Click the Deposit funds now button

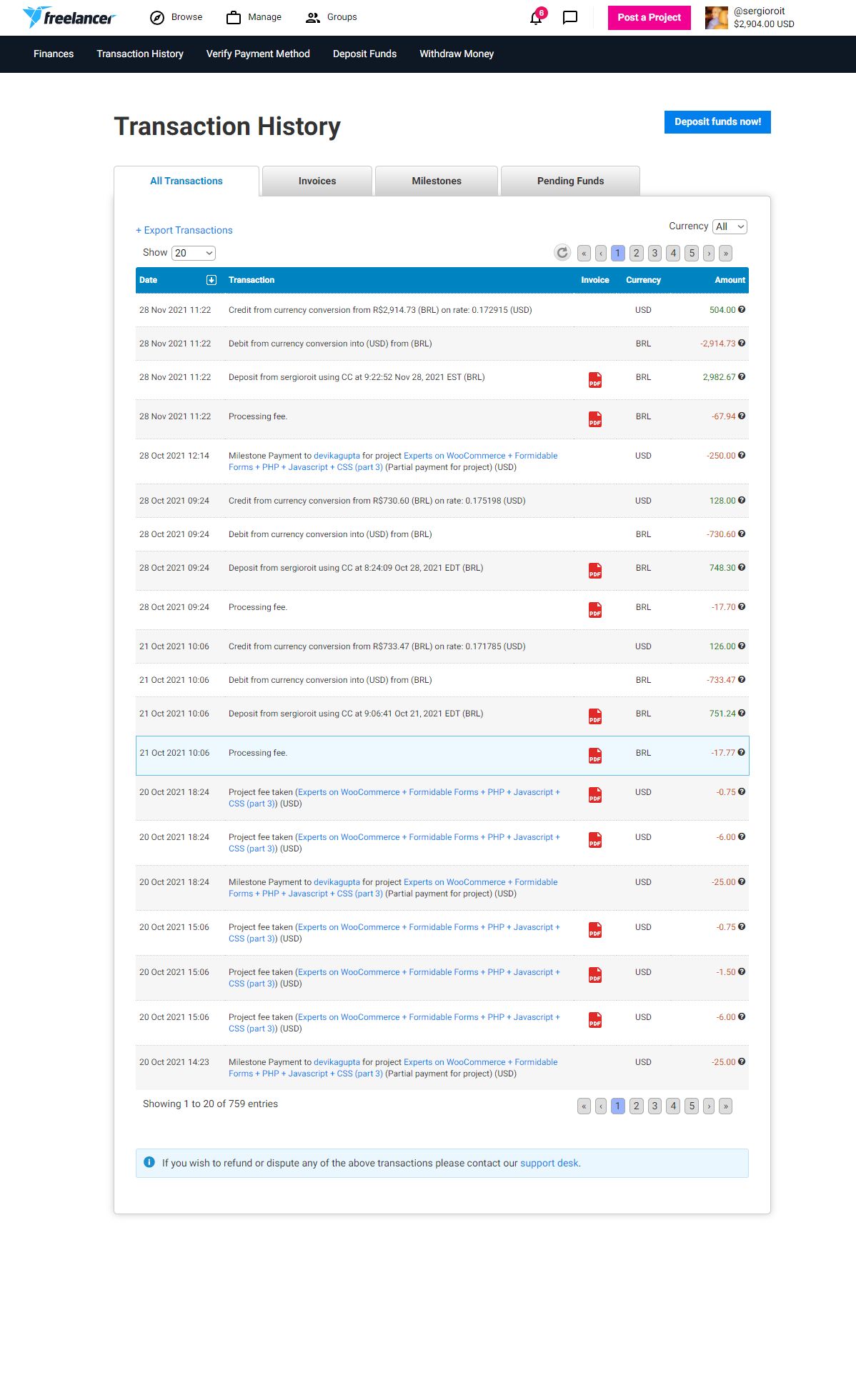[717, 122]
